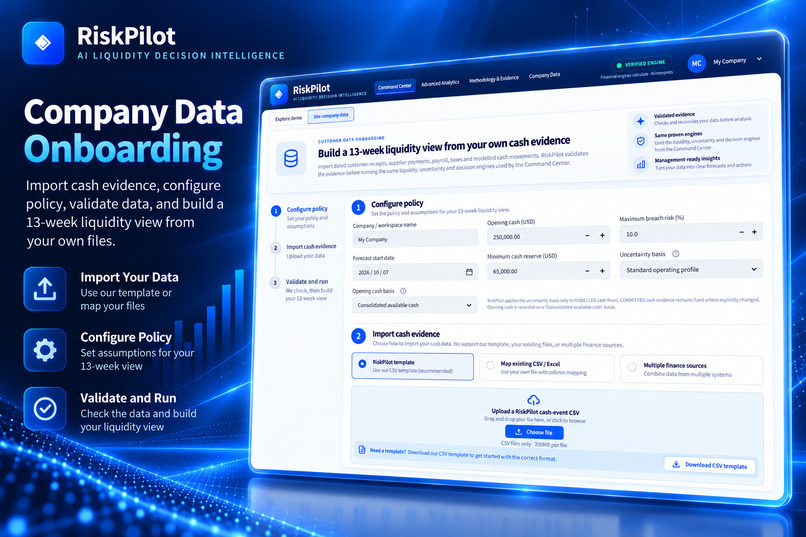Click the Configure Policy gear icon
This screenshot has height=537, width=806.
(x=45, y=350)
